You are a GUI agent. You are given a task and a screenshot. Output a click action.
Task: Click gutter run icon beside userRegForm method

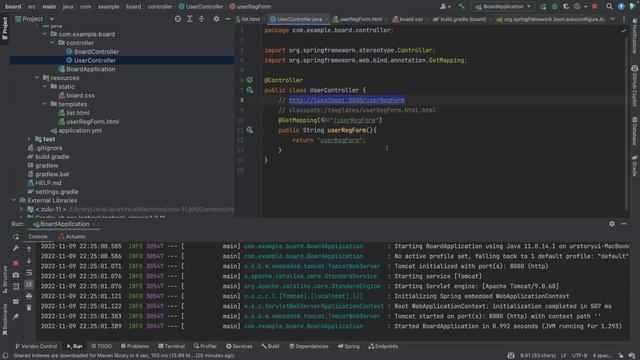(x=250, y=130)
